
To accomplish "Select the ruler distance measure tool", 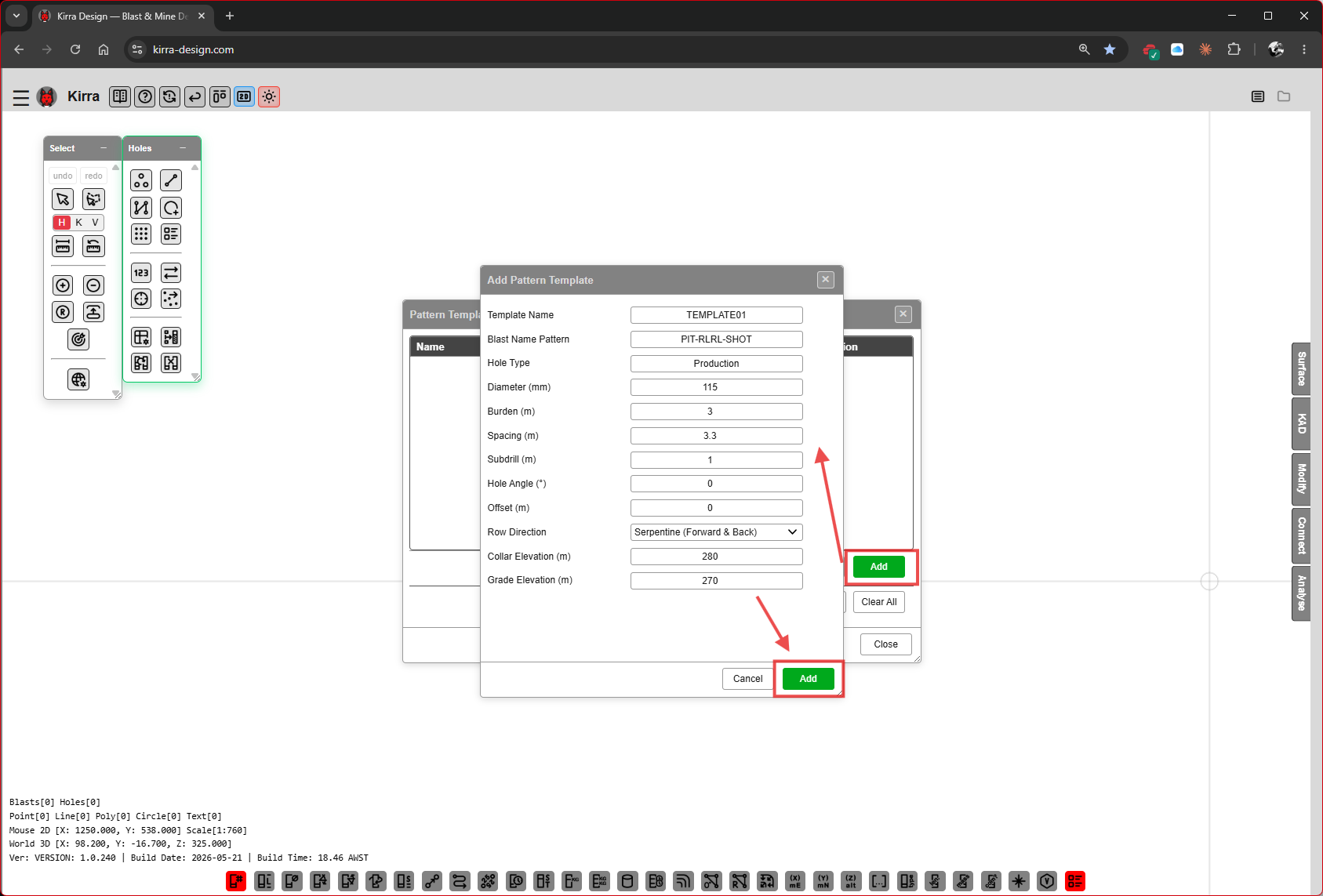I will tap(63, 246).
